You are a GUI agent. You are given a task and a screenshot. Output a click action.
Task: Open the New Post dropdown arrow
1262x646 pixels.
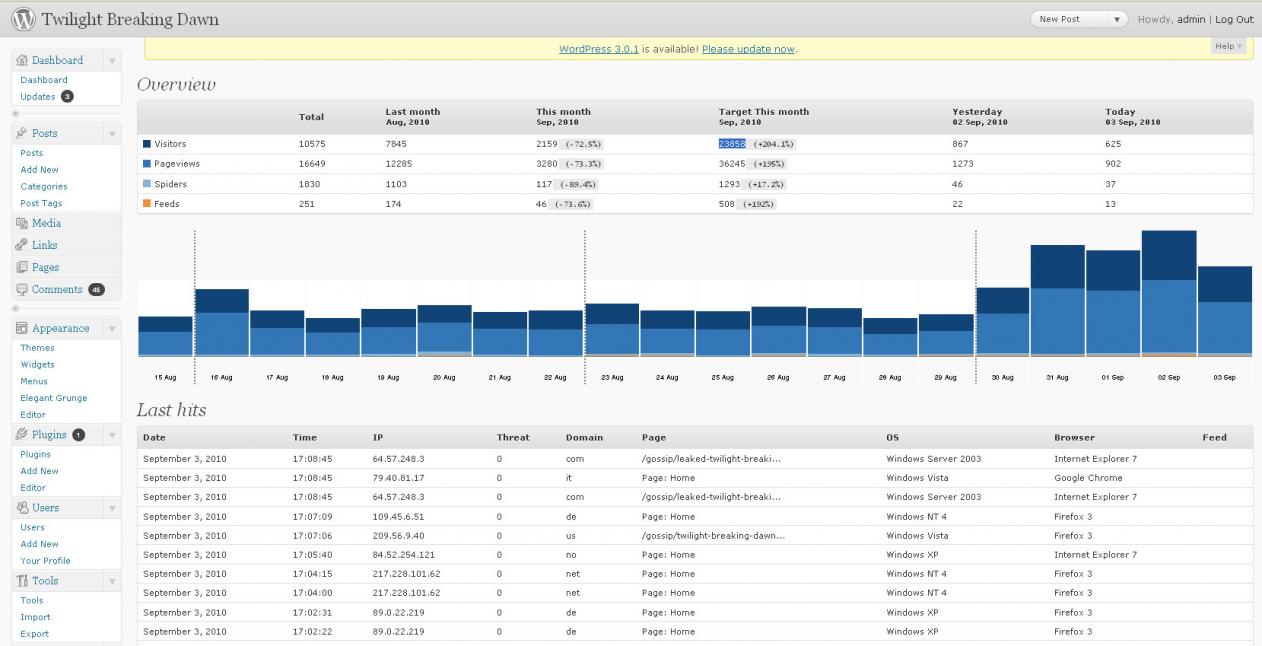pyautogui.click(x=1117, y=19)
